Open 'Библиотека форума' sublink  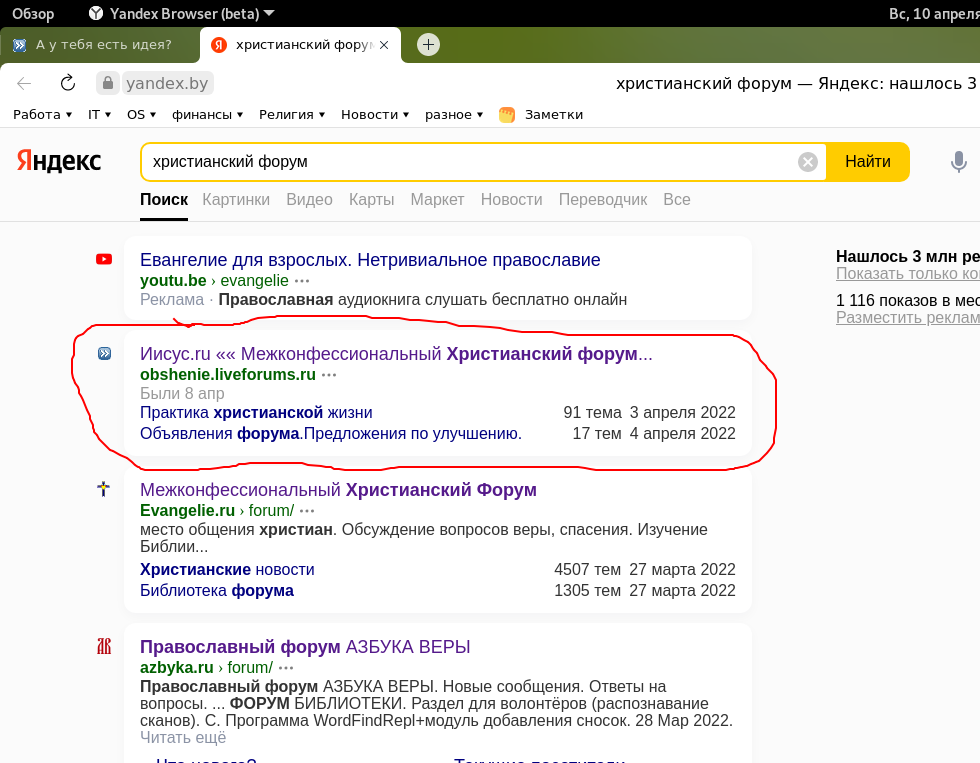point(217,591)
